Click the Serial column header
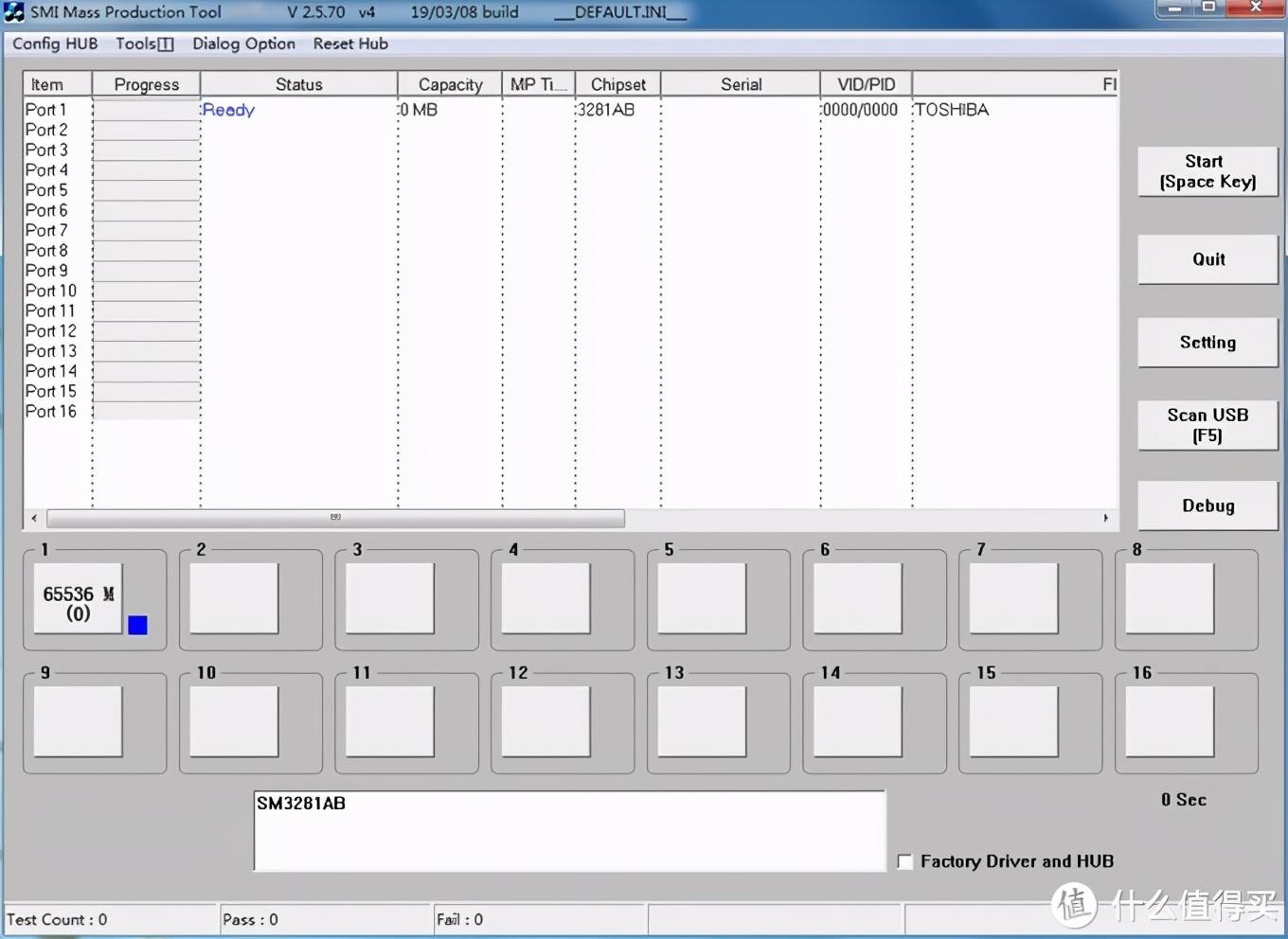This screenshot has width=1288, height=939. (741, 84)
